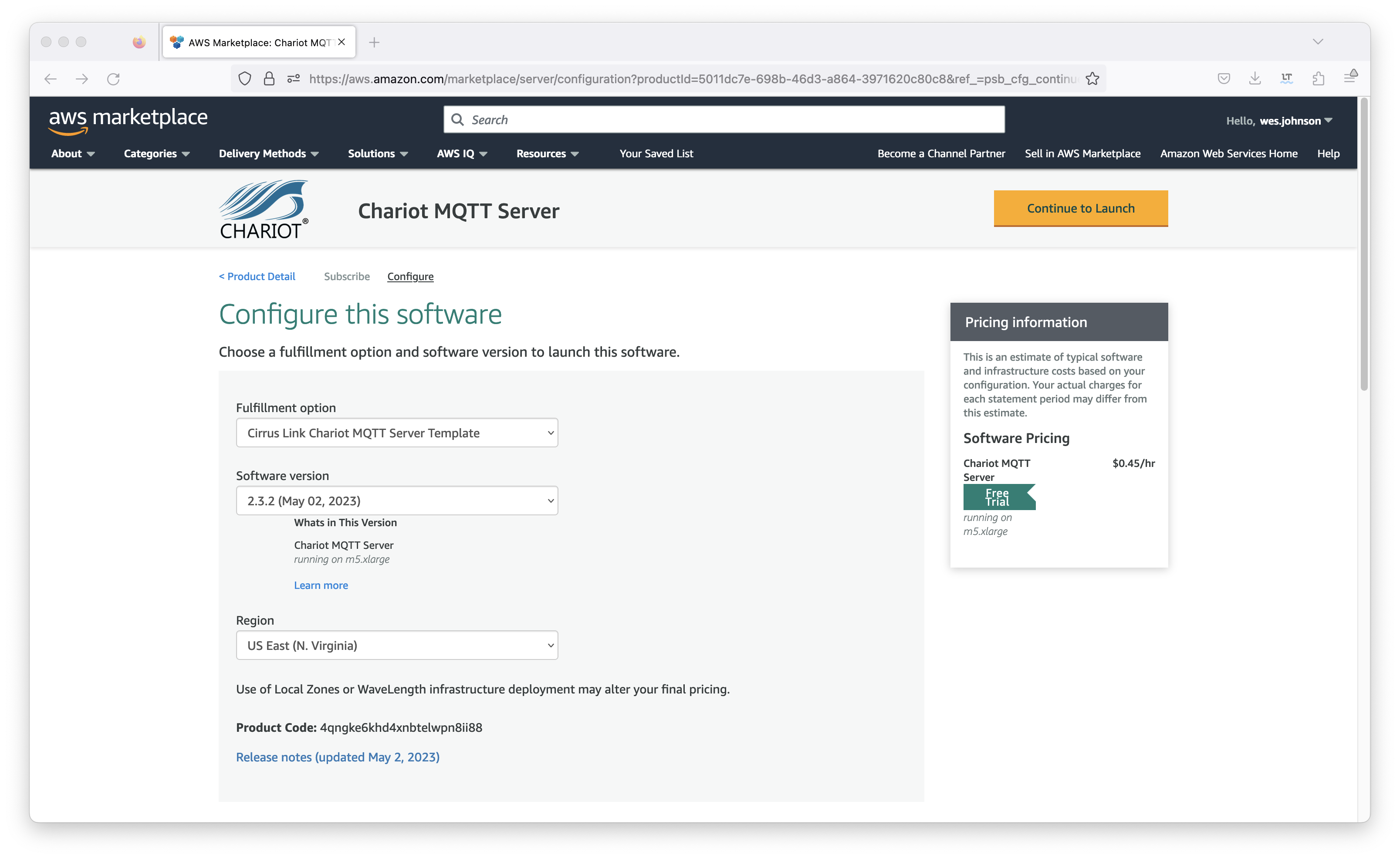Open the shield tracking protection icon

pos(245,79)
